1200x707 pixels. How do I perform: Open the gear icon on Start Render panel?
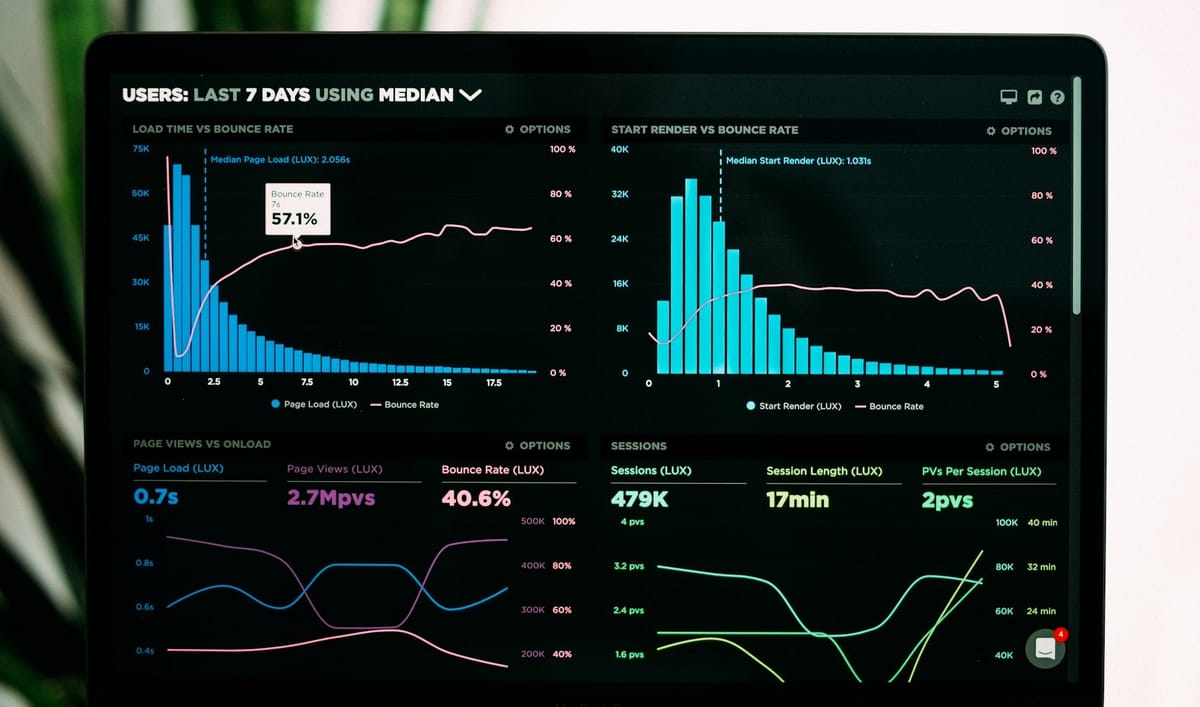point(989,130)
